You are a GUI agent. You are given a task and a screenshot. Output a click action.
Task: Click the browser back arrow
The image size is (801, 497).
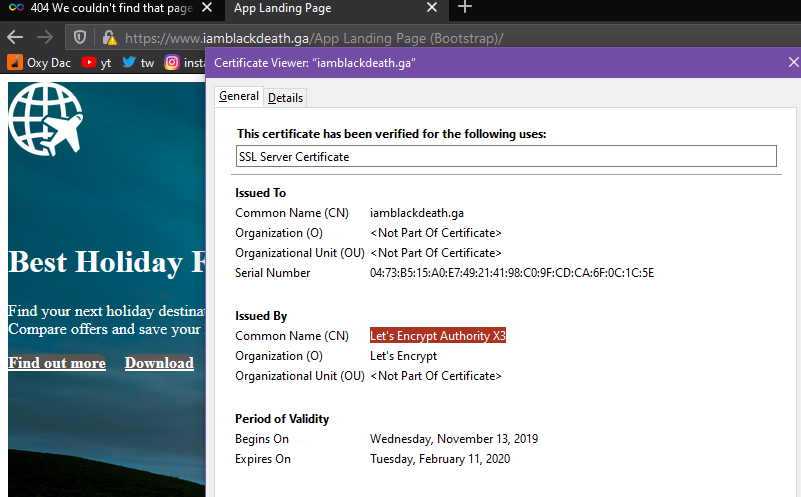tap(15, 37)
